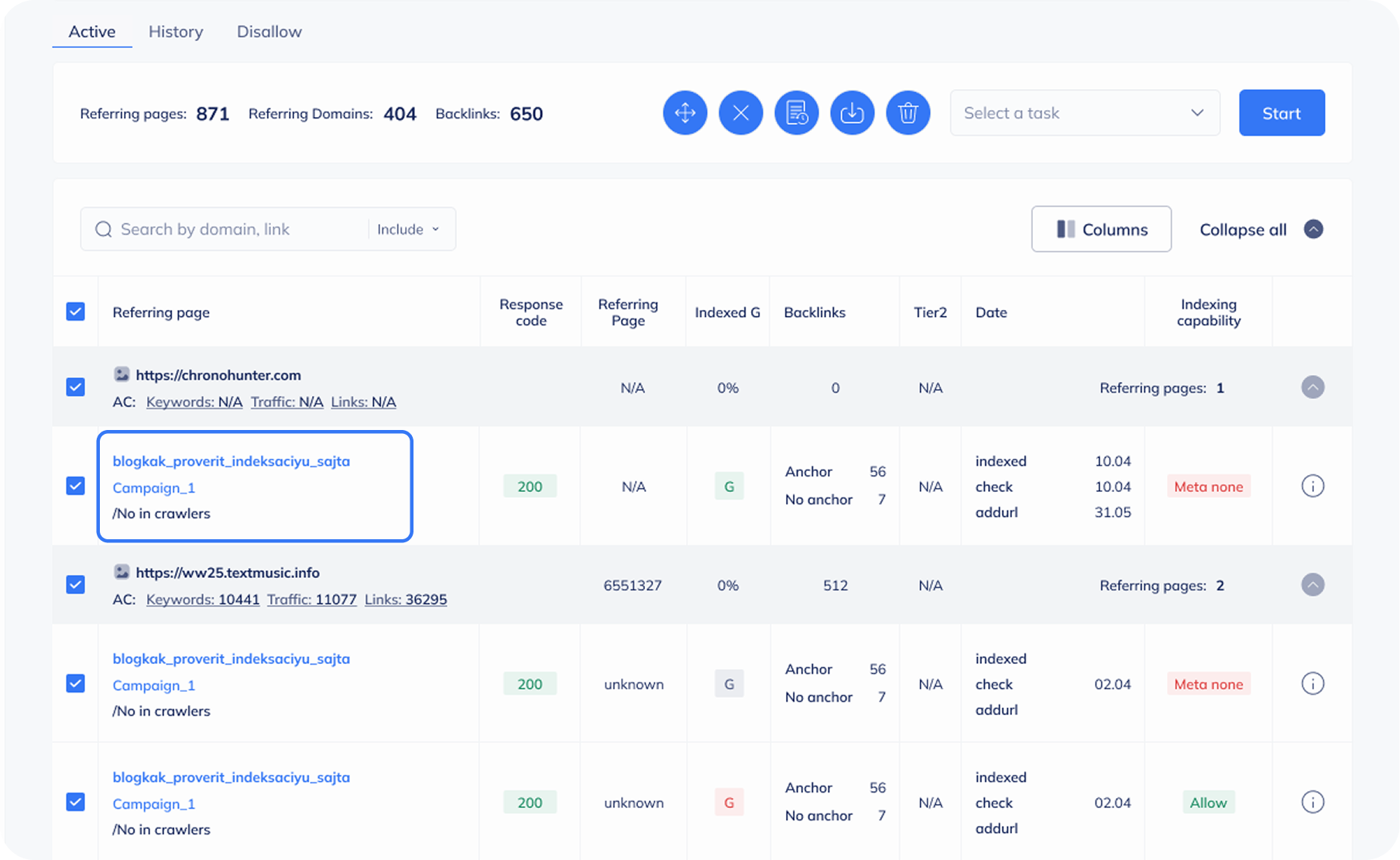The image size is (1400, 860).
Task: Click the Collapse all chevron button
Action: (x=1313, y=229)
